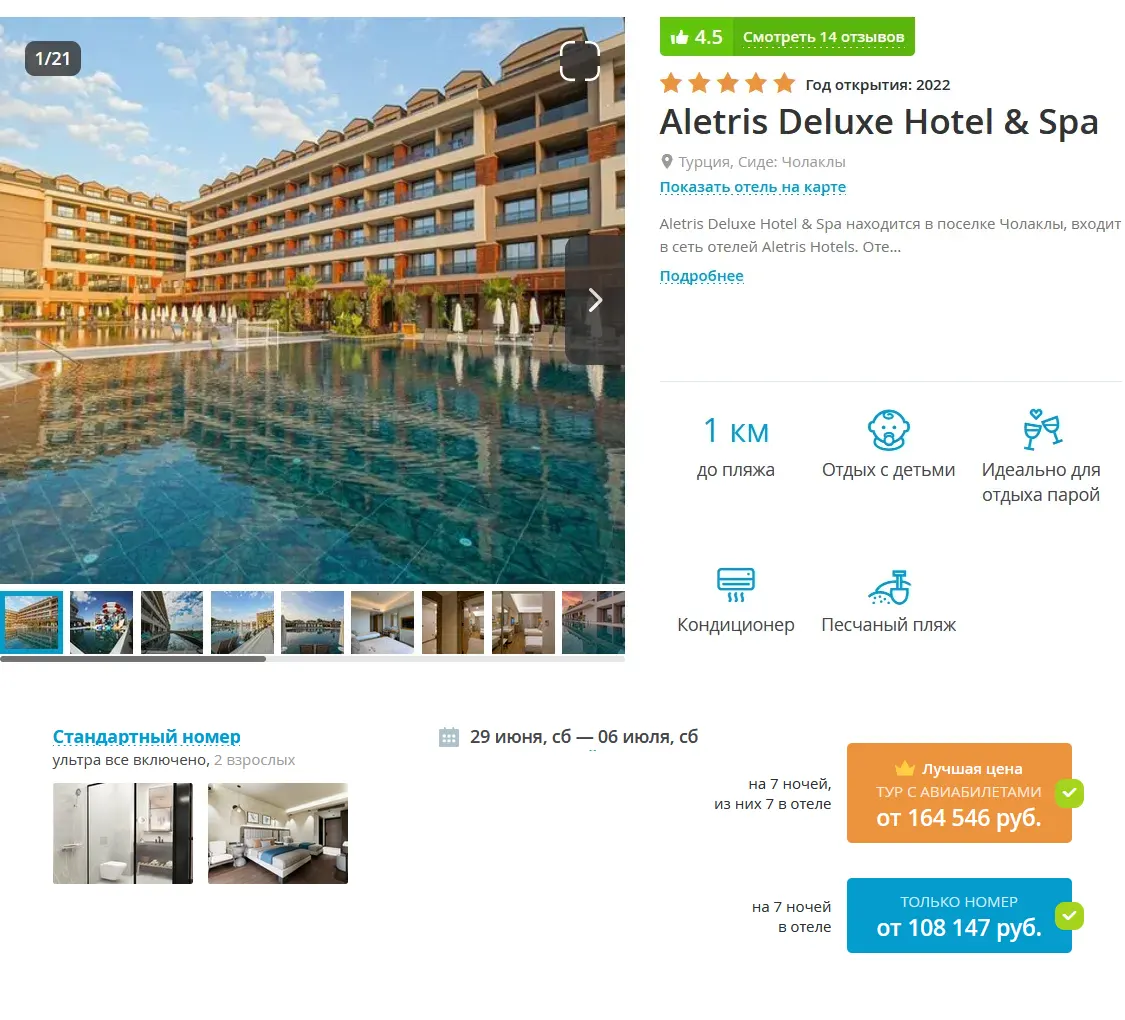Click the sandy beach shovel icon
Viewport: 1125px width, 1020px height.
pyautogui.click(x=890, y=587)
